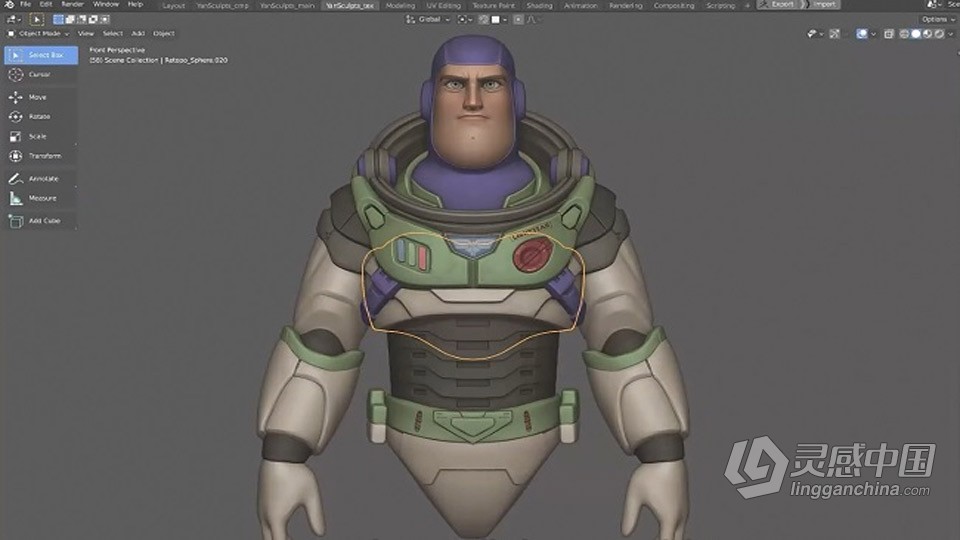The width and height of the screenshot is (960, 540).
Task: Switch to material preview shading
Action: coord(928,34)
